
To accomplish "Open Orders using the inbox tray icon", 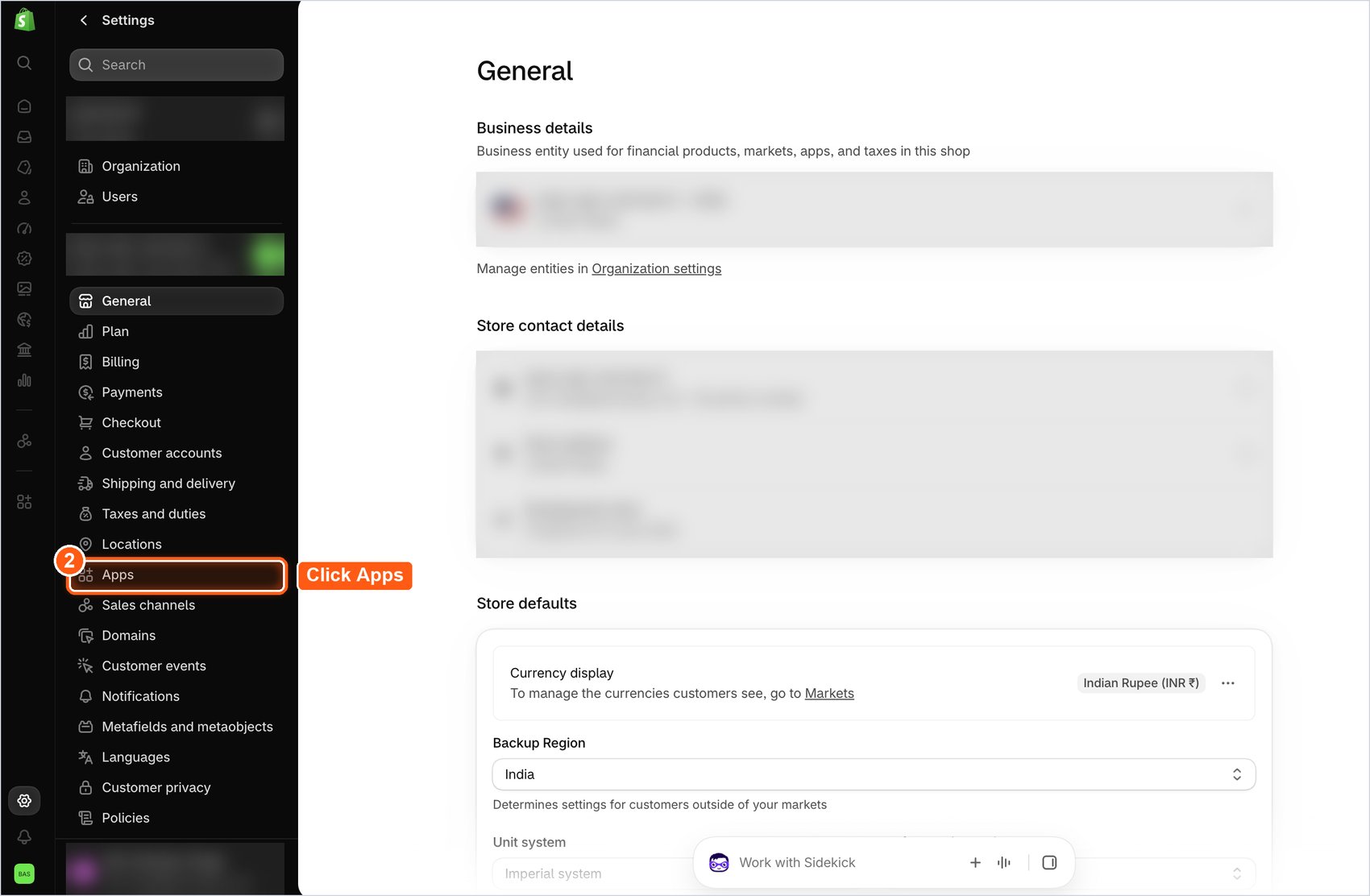I will click(24, 137).
